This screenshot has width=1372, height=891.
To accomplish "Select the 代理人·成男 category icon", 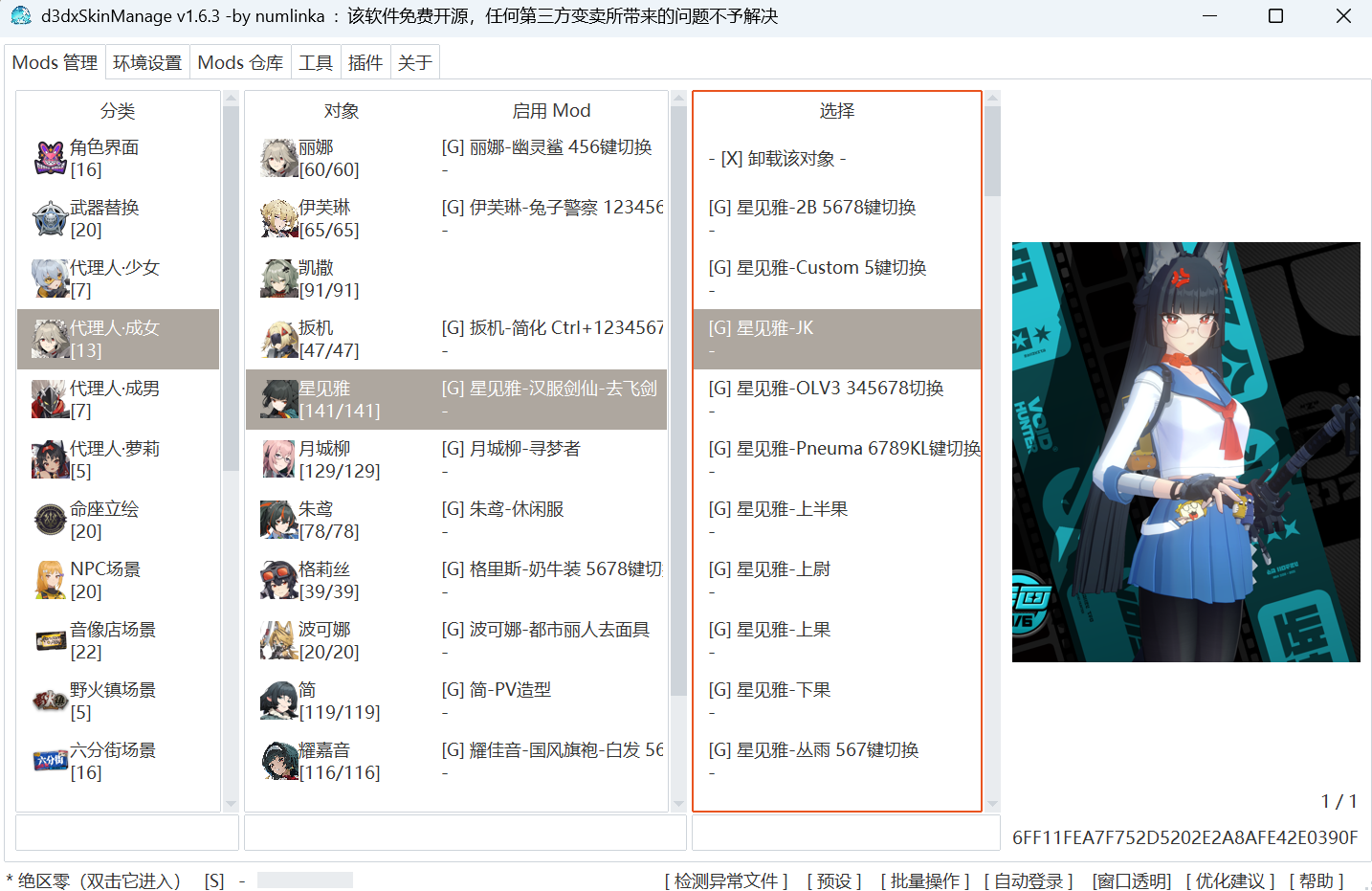I will (50, 399).
